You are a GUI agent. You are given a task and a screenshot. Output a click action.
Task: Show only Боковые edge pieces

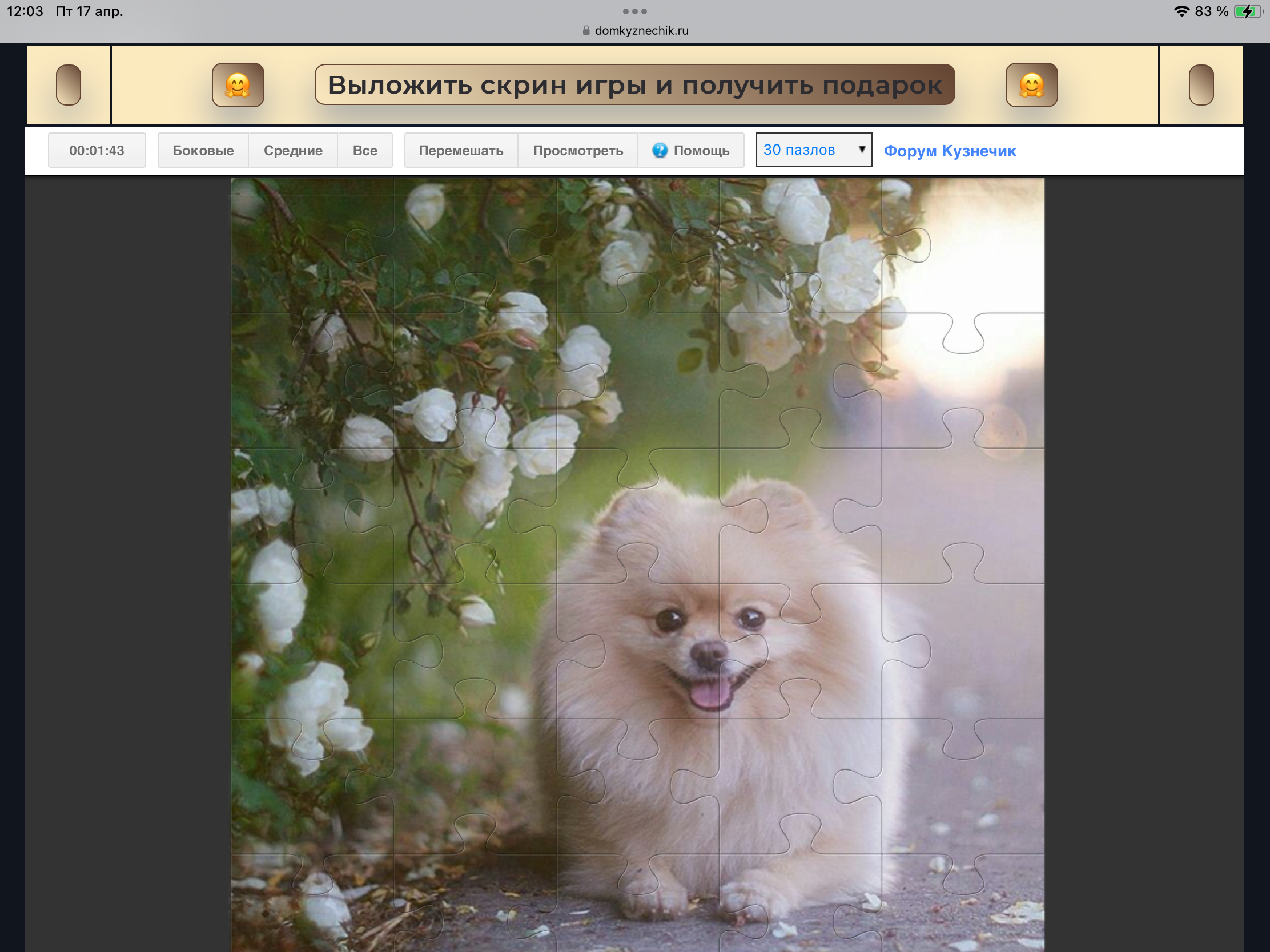(203, 150)
